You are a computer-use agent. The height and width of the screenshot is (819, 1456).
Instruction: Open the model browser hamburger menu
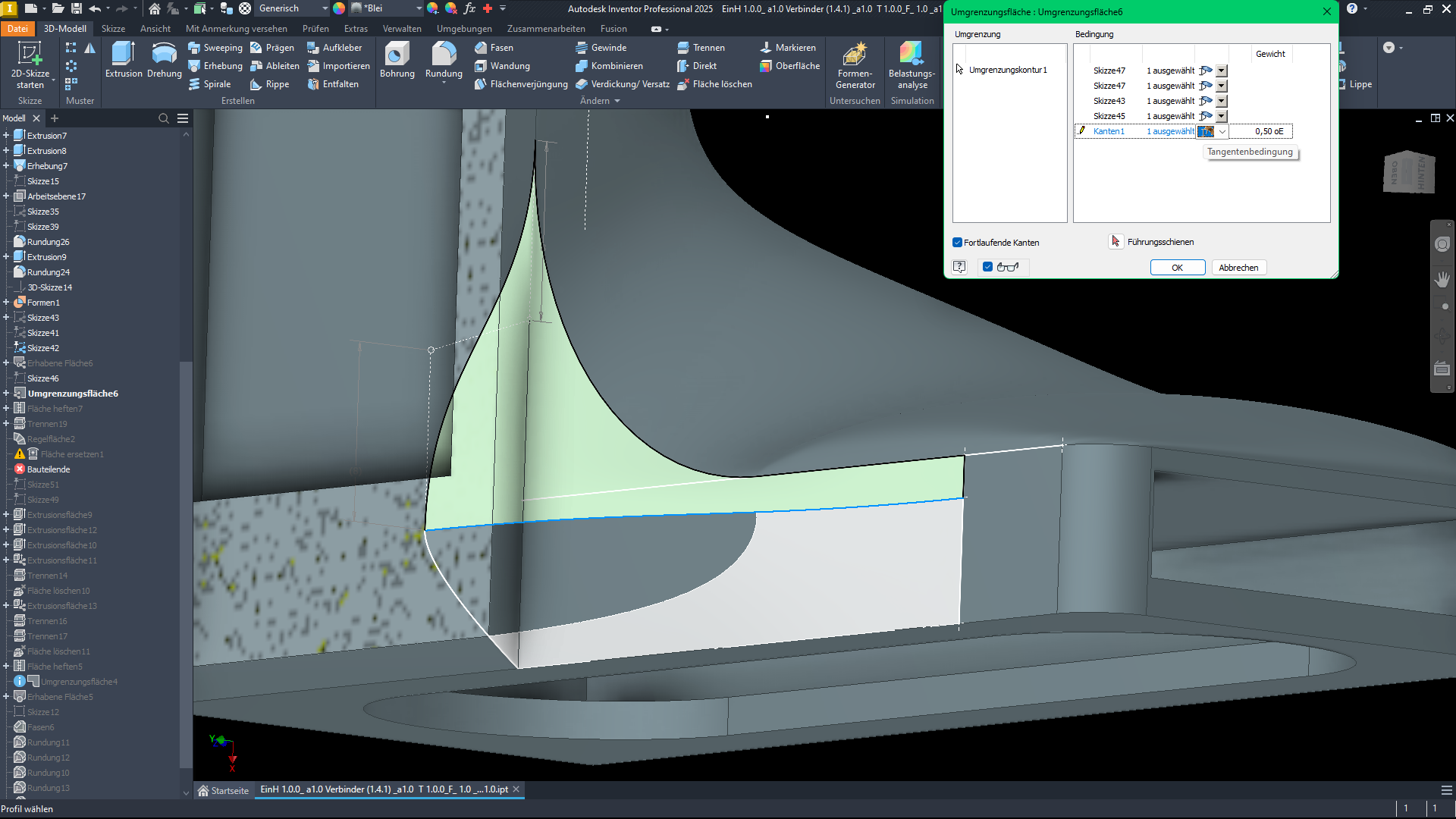(x=183, y=118)
